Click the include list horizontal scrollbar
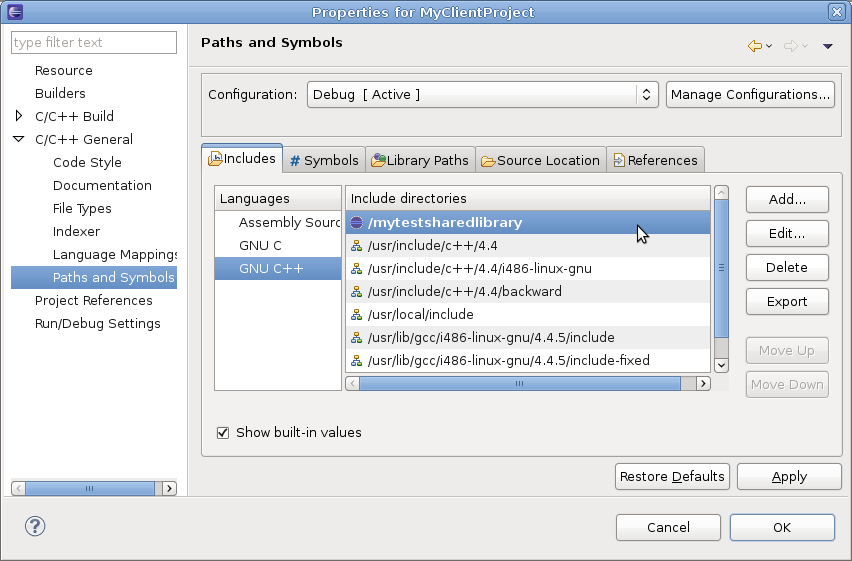This screenshot has height=561, width=852. 519,383
